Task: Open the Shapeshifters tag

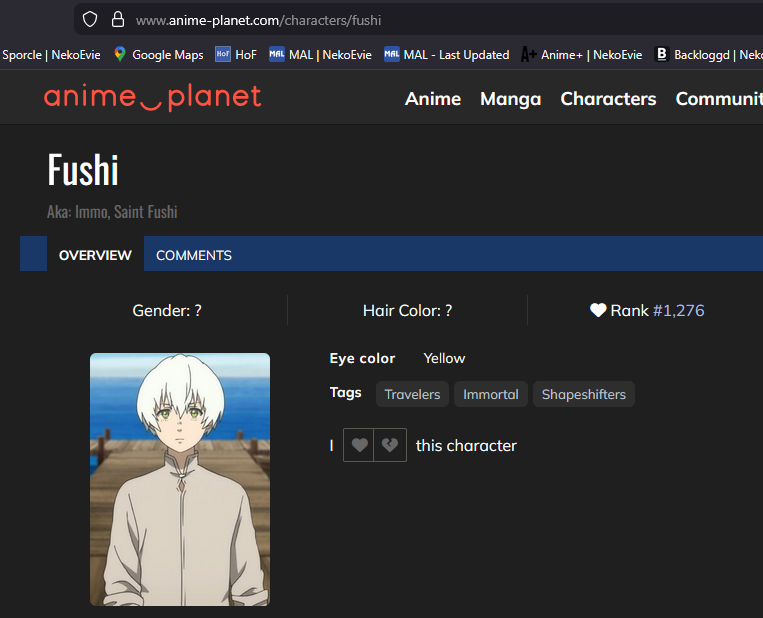Action: click(583, 394)
